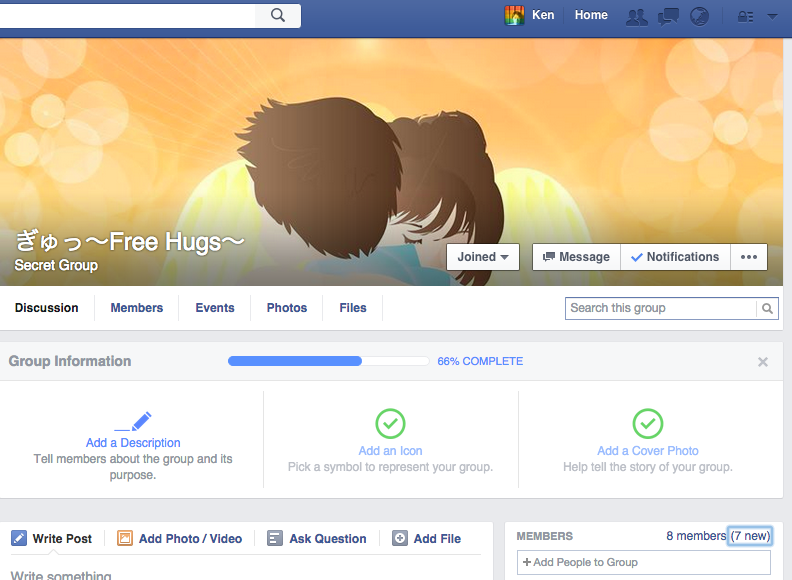Click the pencil icon for adding description
The height and width of the screenshot is (580, 792).
tap(133, 421)
